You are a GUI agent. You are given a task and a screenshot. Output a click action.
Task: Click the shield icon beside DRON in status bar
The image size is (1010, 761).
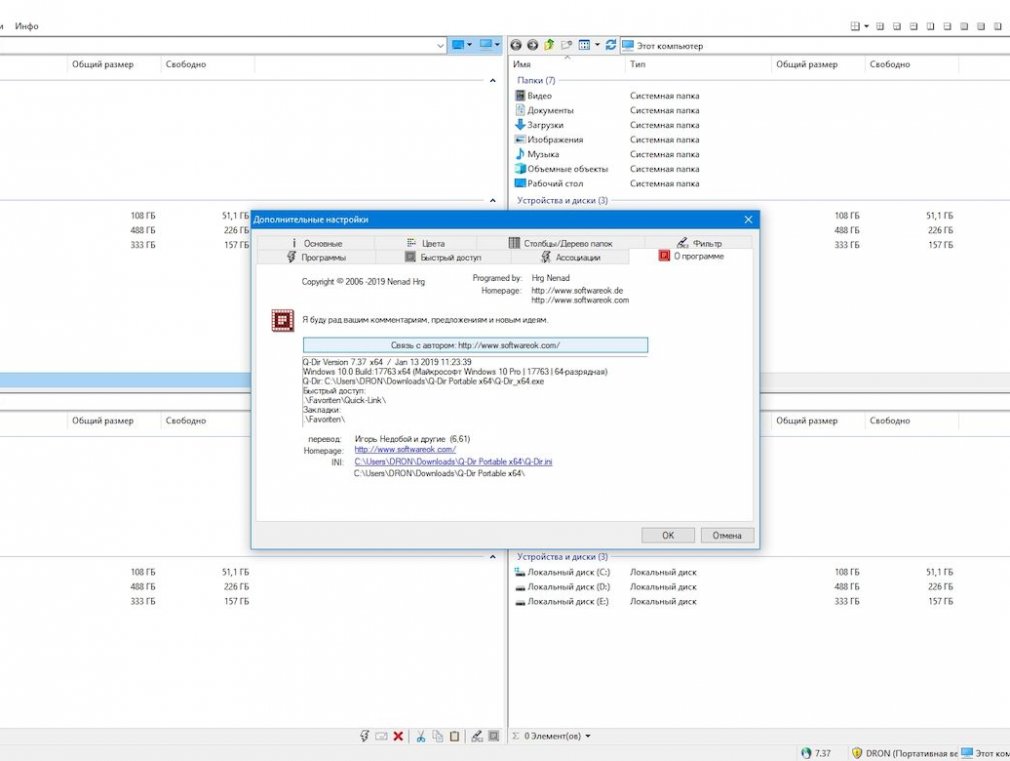click(857, 753)
